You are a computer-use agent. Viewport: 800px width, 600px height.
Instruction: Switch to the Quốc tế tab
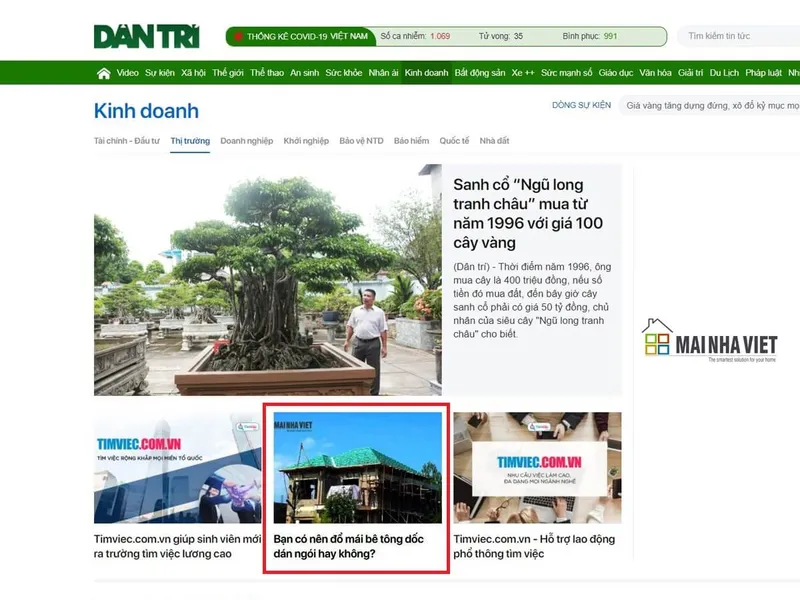tap(454, 141)
